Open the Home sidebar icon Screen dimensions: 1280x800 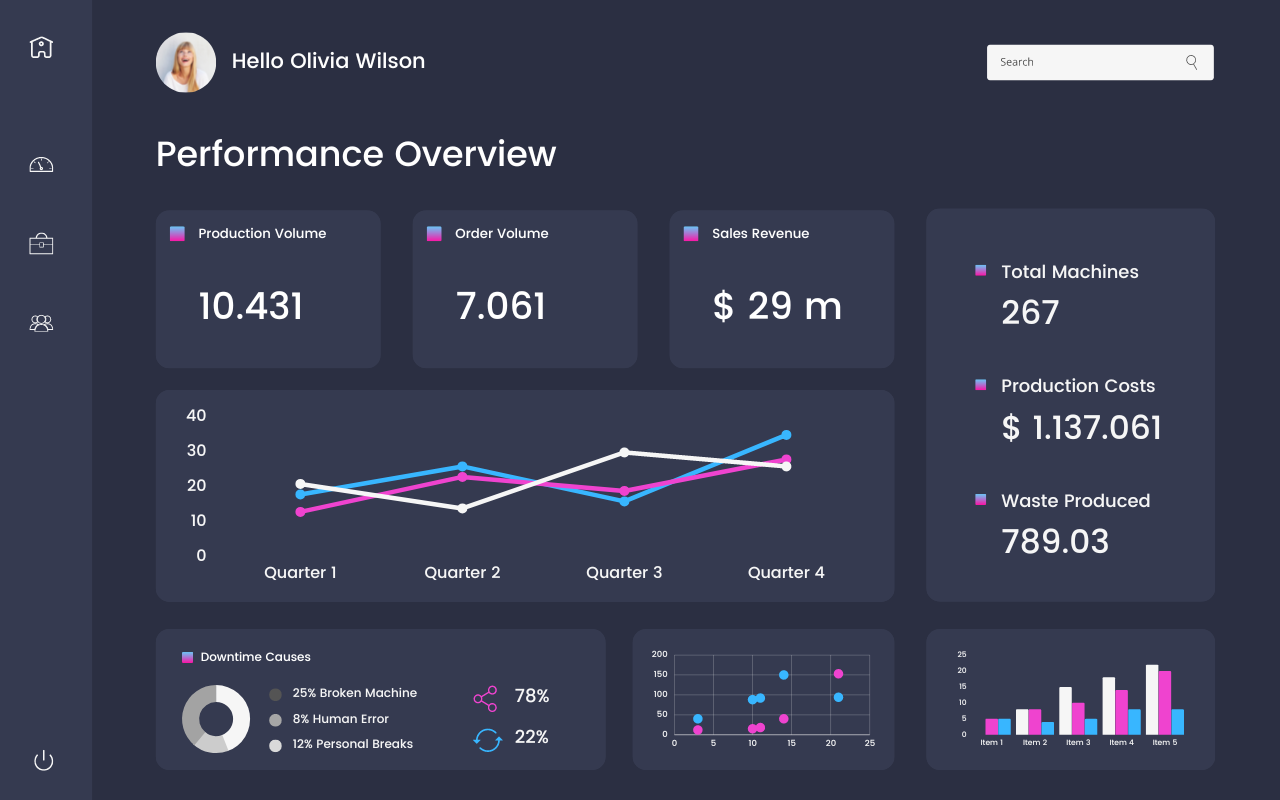[x=41, y=47]
